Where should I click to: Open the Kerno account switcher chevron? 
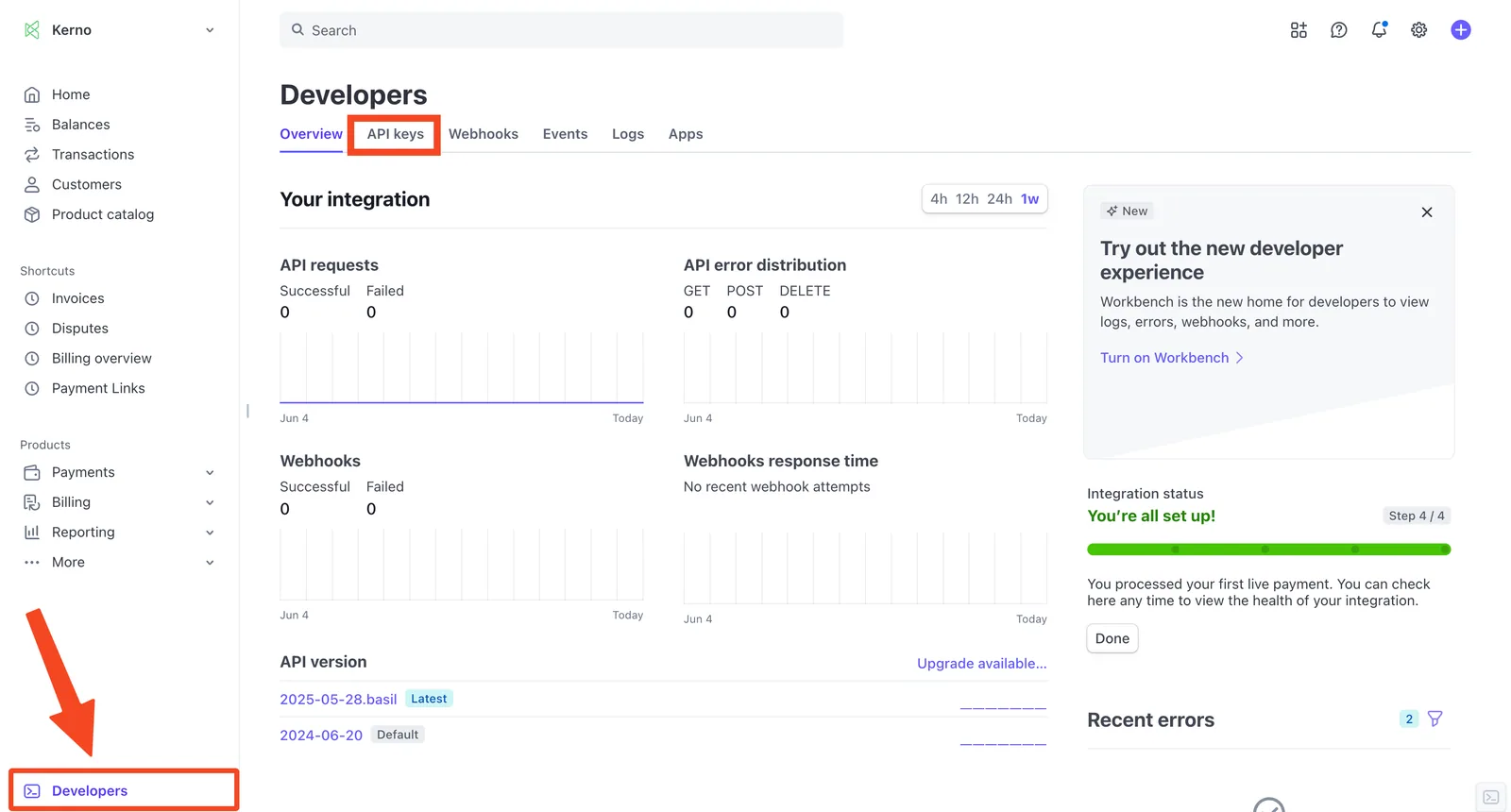click(x=210, y=30)
